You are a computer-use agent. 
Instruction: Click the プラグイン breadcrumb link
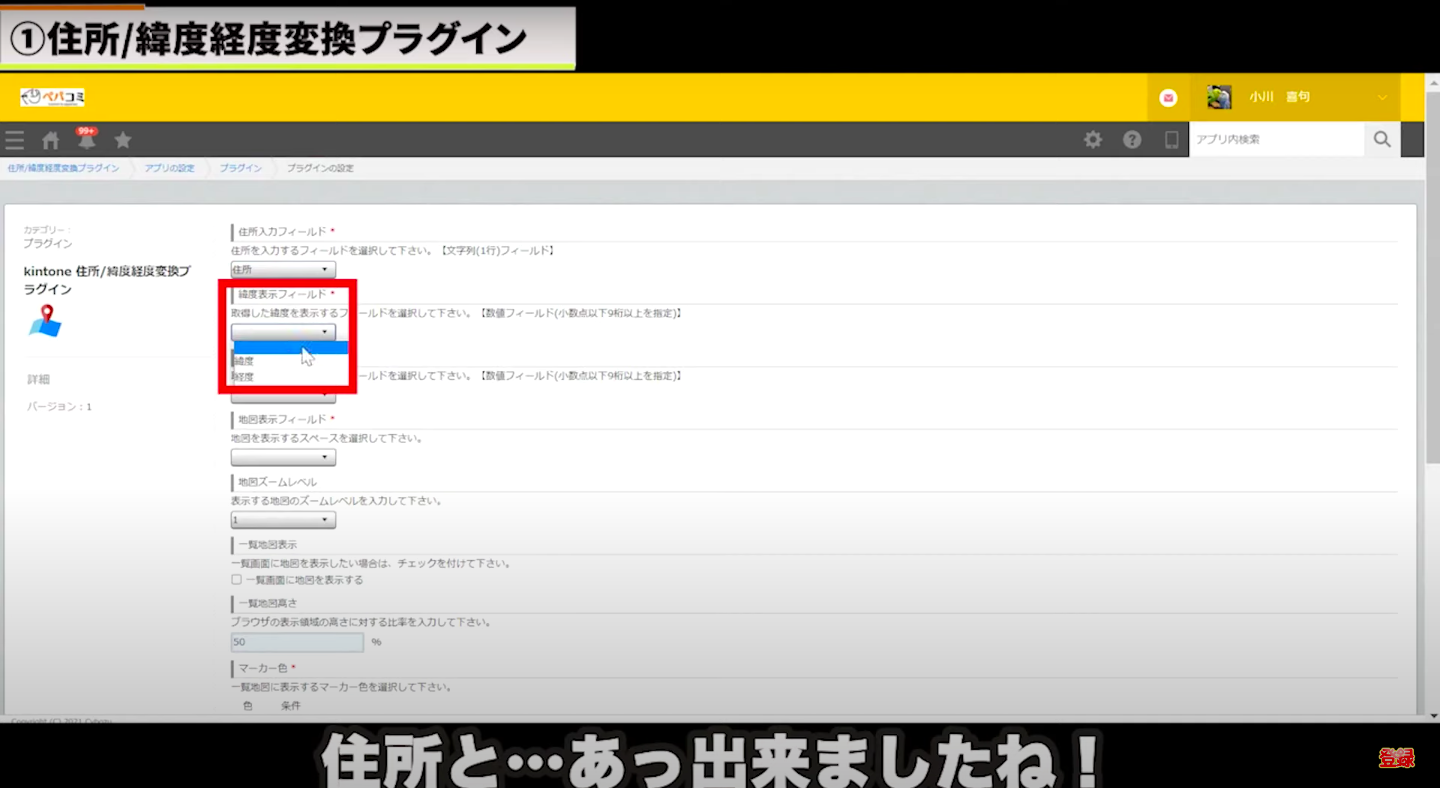[x=240, y=168]
